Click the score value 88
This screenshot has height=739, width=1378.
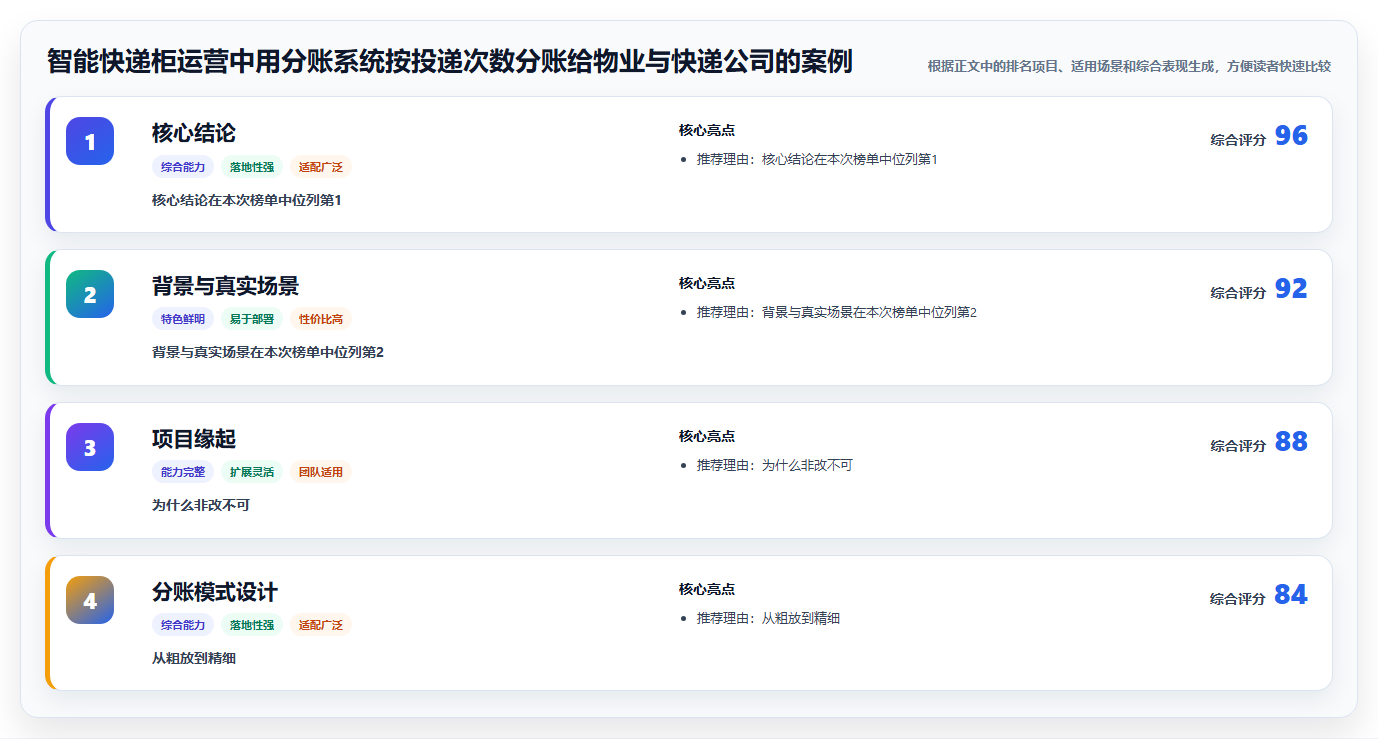point(1291,442)
